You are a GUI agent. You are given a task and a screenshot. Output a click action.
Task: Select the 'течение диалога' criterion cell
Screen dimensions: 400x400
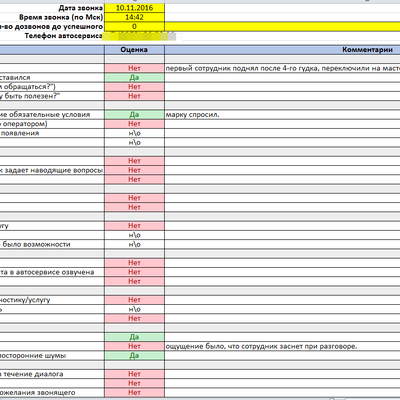52,374
